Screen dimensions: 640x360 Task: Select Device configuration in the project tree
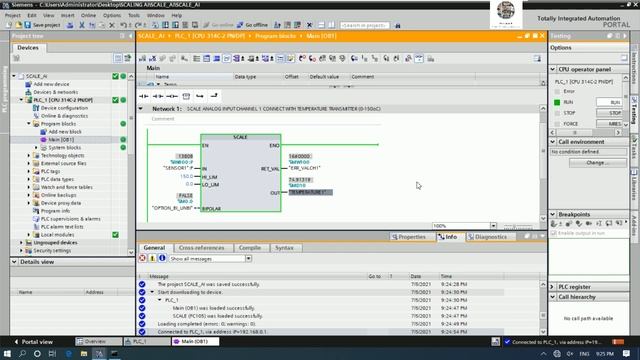64,108
